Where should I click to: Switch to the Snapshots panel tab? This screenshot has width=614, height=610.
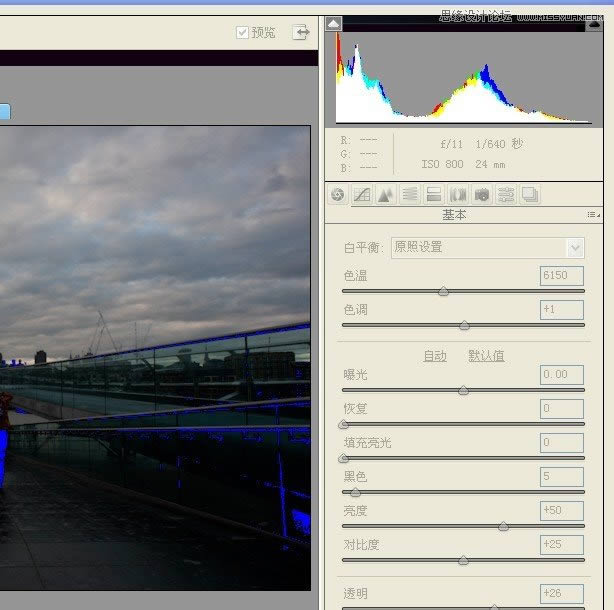[530, 195]
